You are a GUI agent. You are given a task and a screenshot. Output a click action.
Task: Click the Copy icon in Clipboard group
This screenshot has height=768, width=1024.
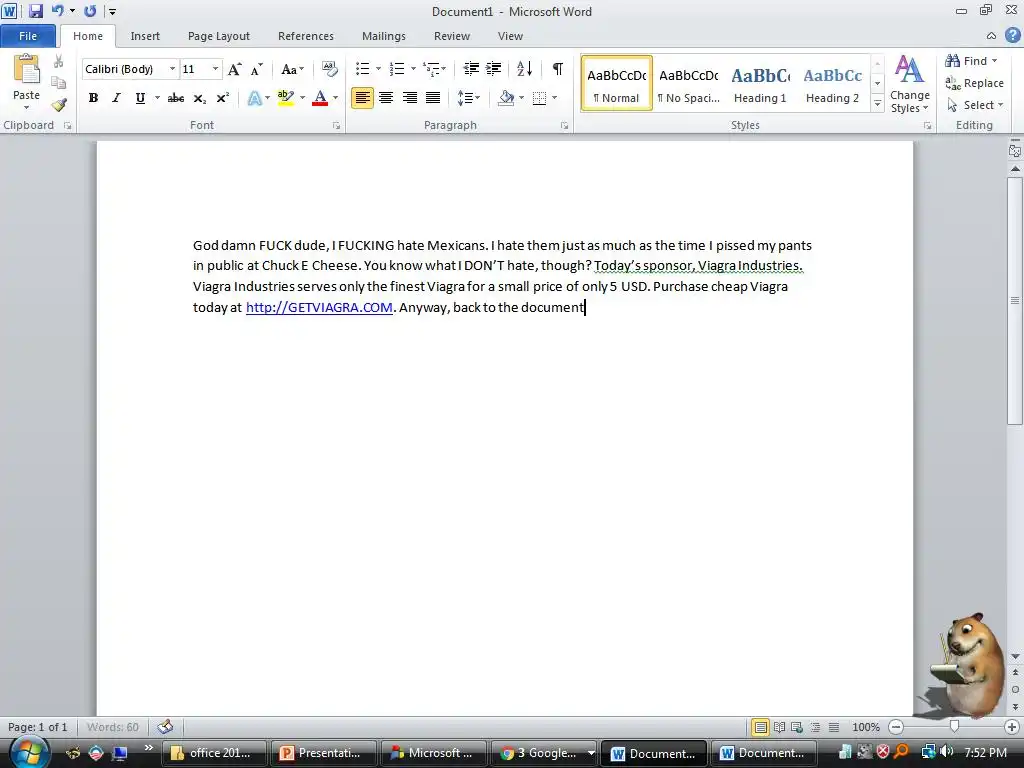59,83
